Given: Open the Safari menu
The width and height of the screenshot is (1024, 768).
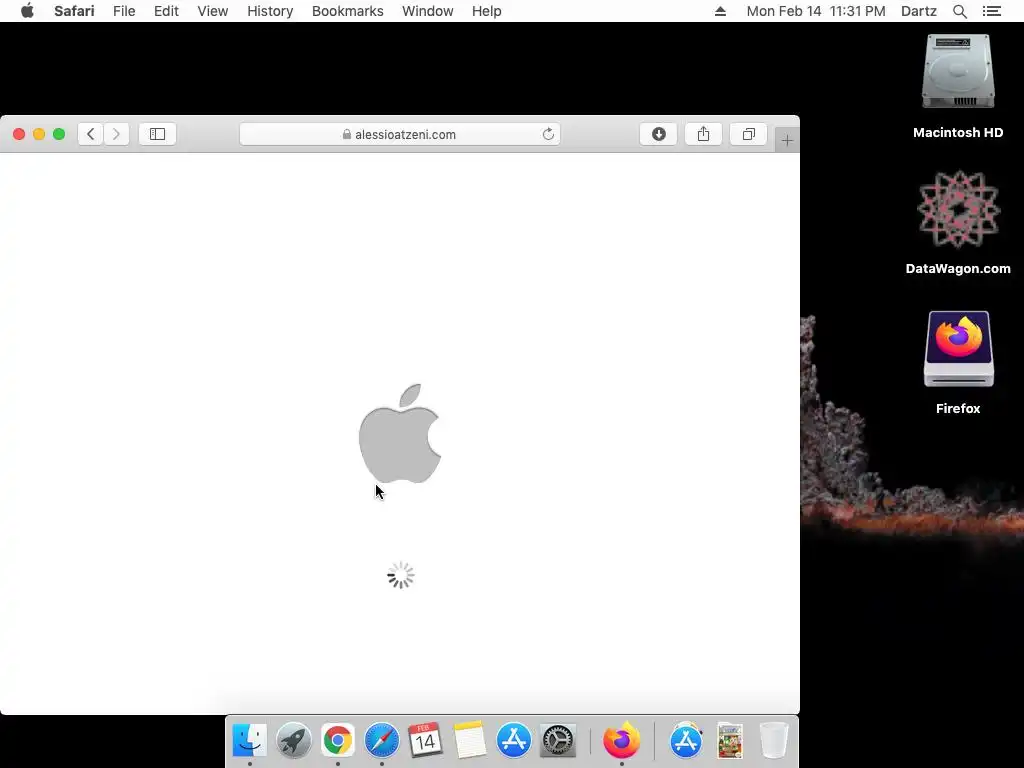Looking at the screenshot, I should coord(74,11).
